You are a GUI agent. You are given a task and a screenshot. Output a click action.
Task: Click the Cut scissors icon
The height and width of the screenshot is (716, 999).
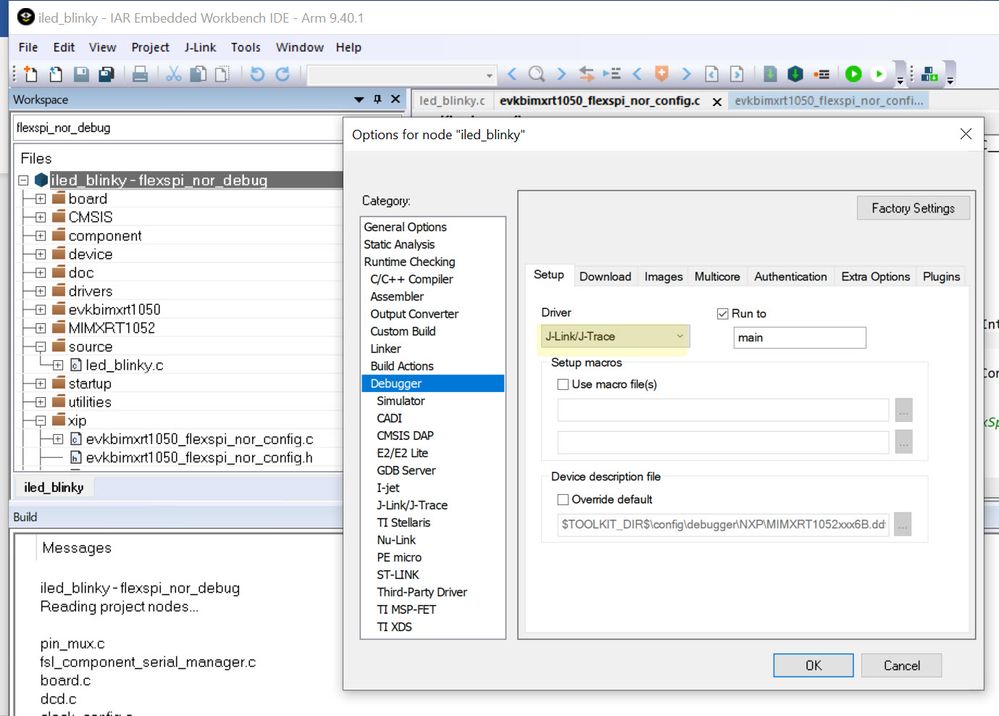coord(173,75)
